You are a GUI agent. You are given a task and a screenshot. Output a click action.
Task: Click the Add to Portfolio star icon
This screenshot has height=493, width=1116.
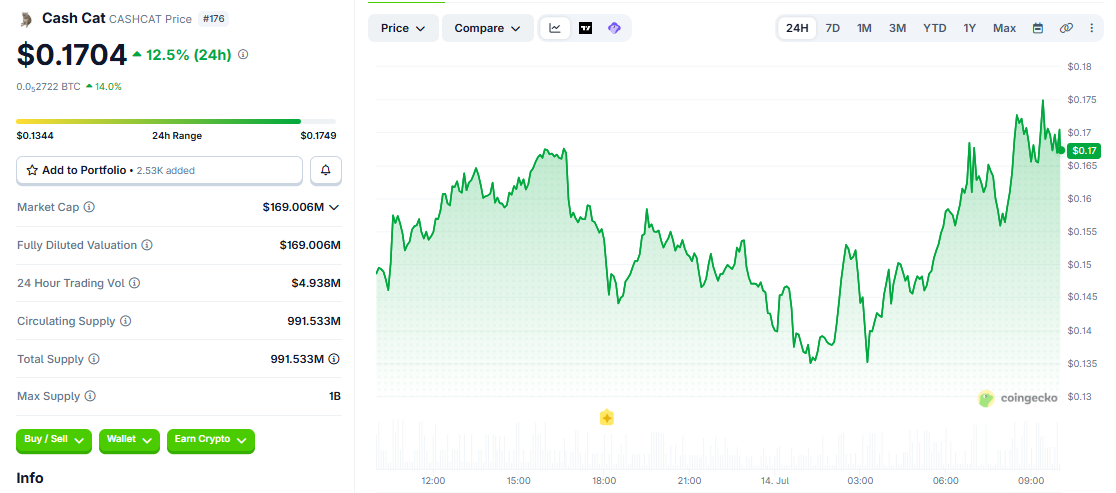pyautogui.click(x=32, y=170)
